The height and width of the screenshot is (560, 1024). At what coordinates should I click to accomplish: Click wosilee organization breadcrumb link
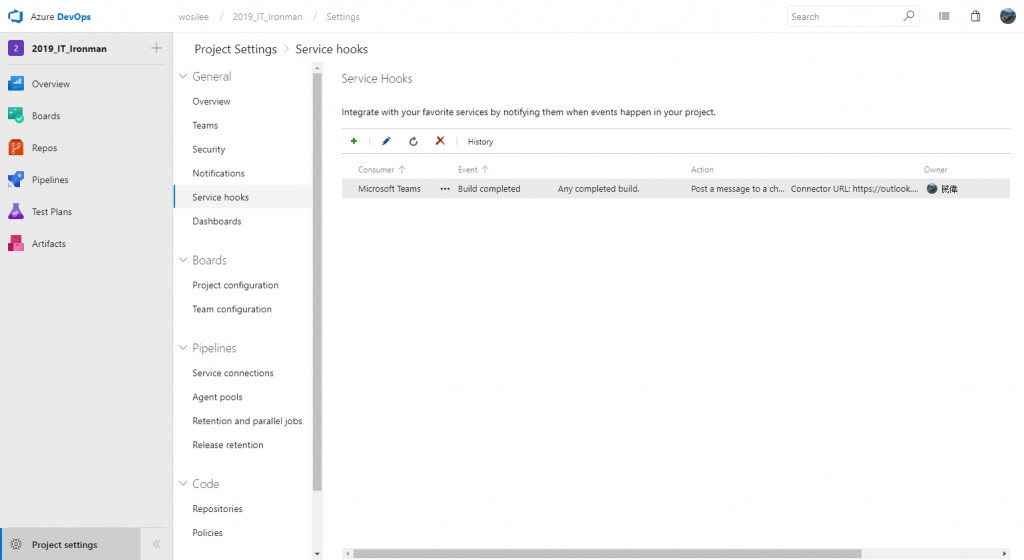click(193, 17)
